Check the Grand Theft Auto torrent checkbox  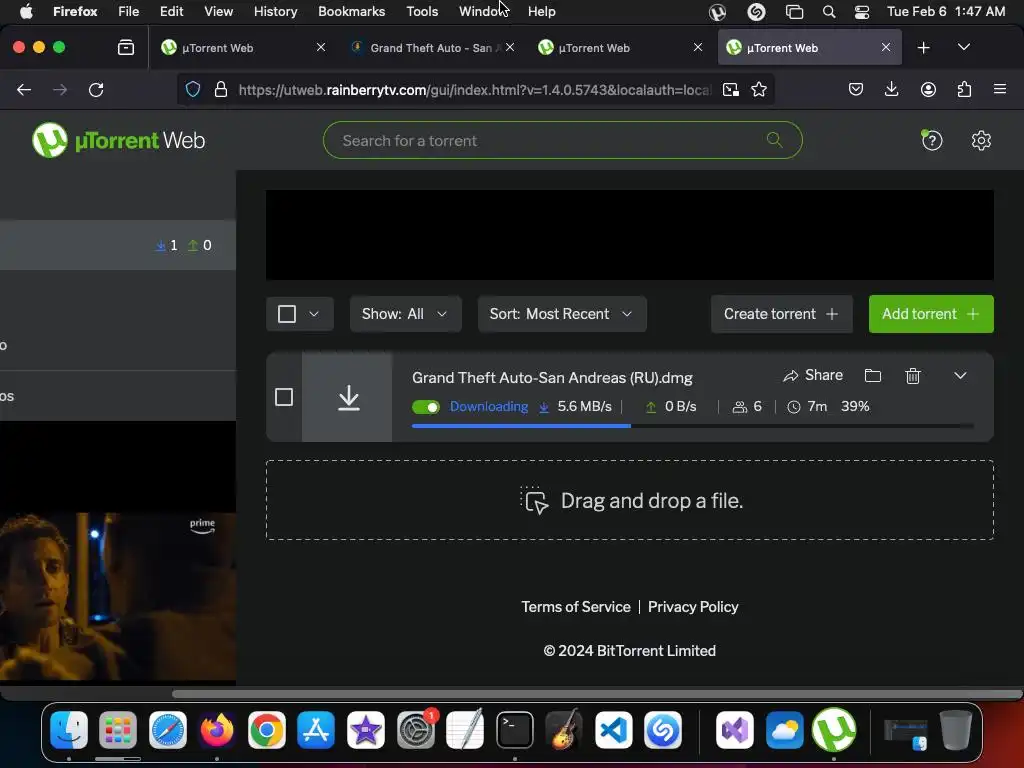click(284, 397)
